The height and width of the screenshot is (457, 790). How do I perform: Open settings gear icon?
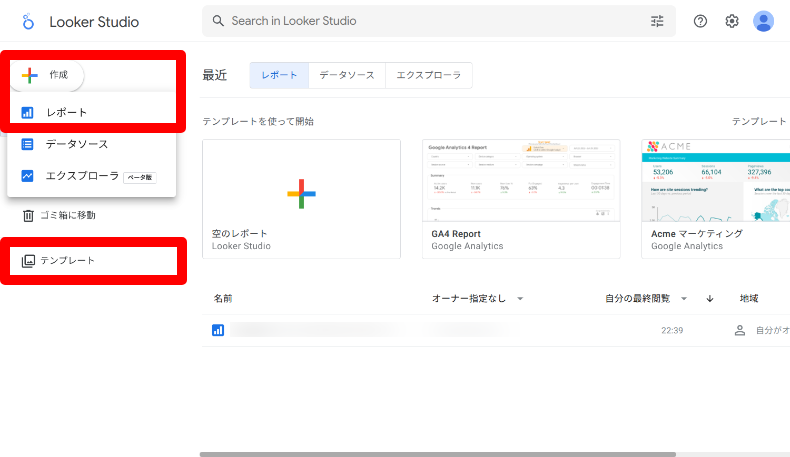click(x=732, y=21)
